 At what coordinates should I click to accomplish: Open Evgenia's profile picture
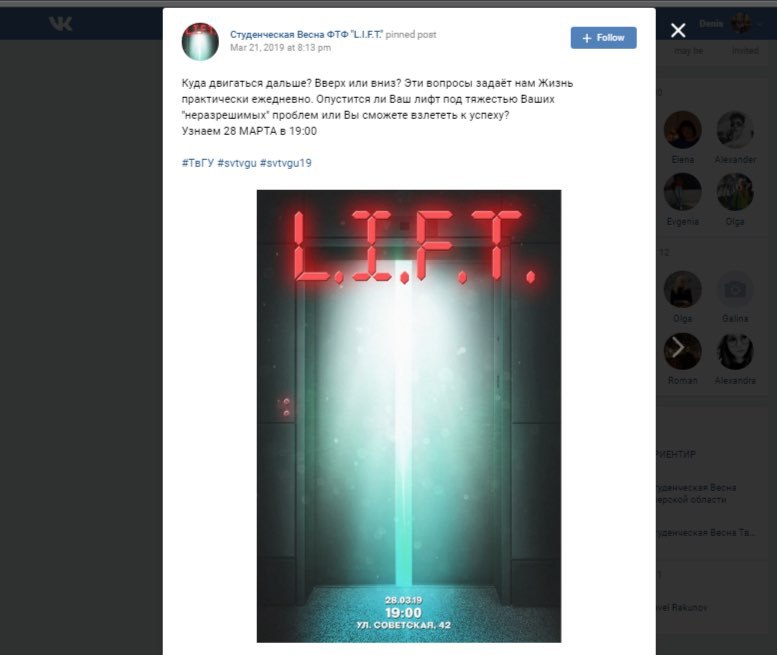coord(682,192)
